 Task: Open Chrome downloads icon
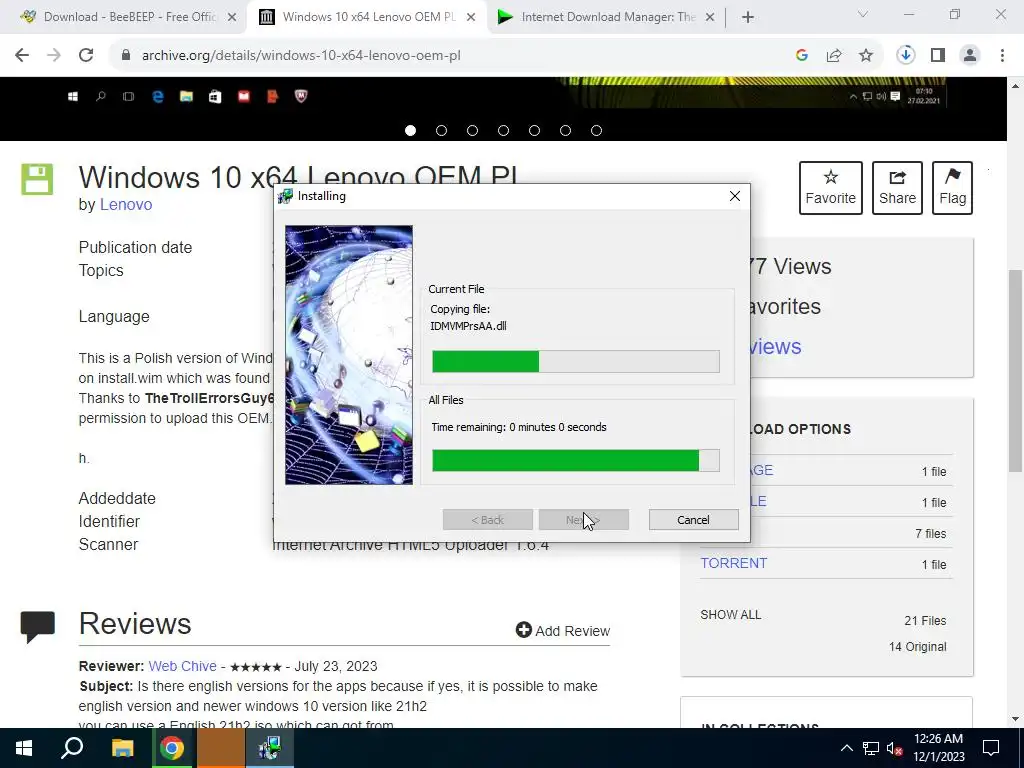click(906, 56)
